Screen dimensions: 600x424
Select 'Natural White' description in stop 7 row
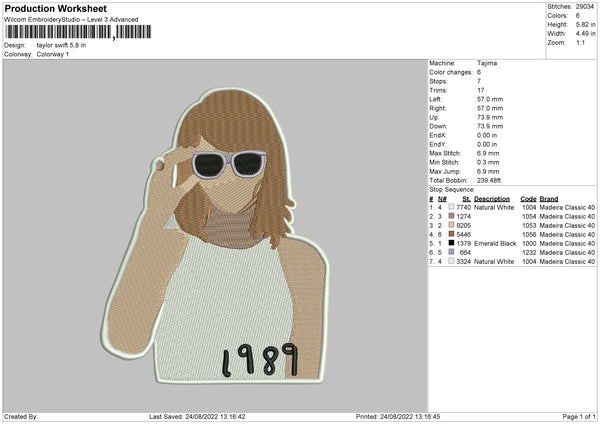(494, 262)
